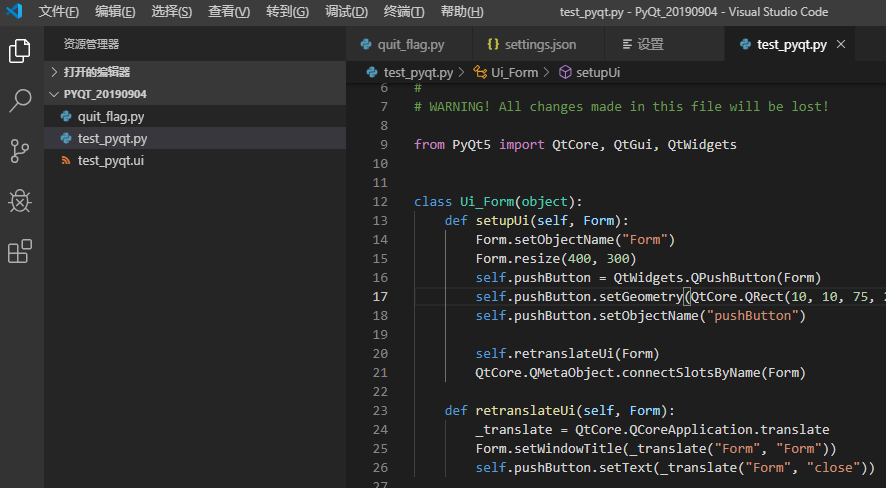Viewport: 886px width, 488px height.
Task: Click the Form.setObjectName("Form") line
Action: [x=575, y=240]
